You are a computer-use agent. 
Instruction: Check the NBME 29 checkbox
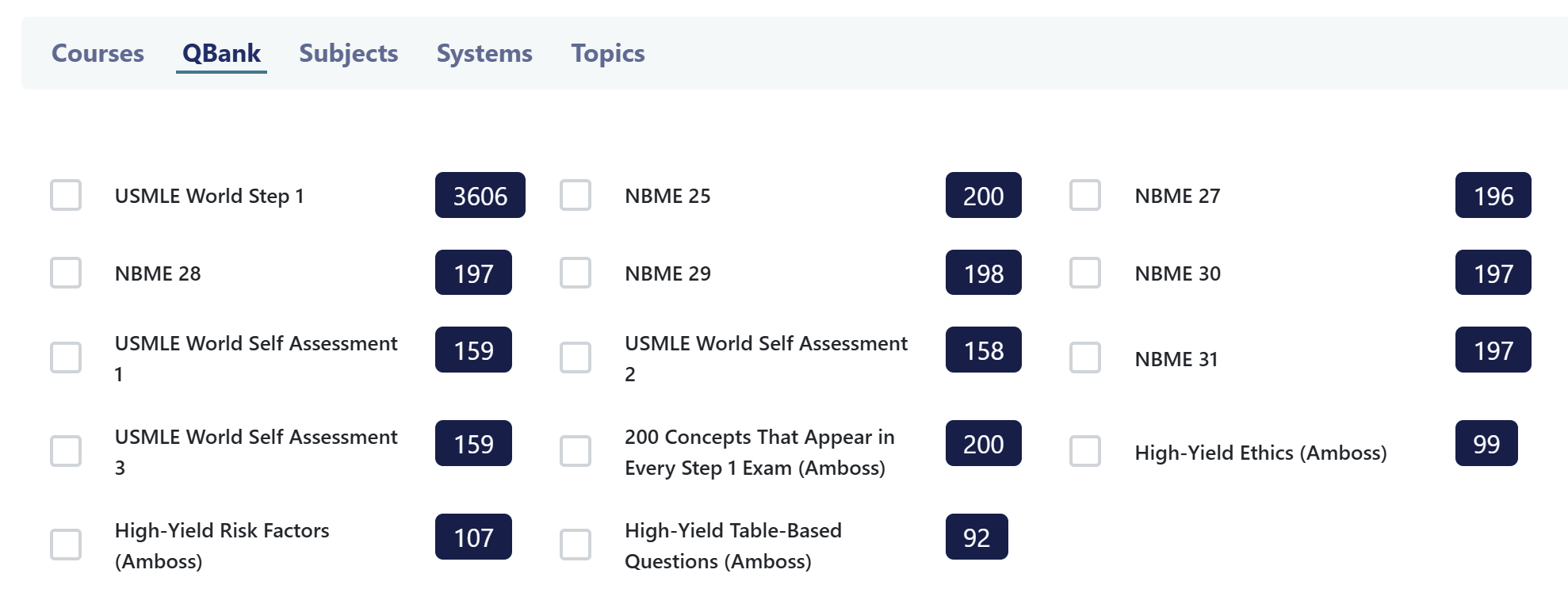point(576,273)
